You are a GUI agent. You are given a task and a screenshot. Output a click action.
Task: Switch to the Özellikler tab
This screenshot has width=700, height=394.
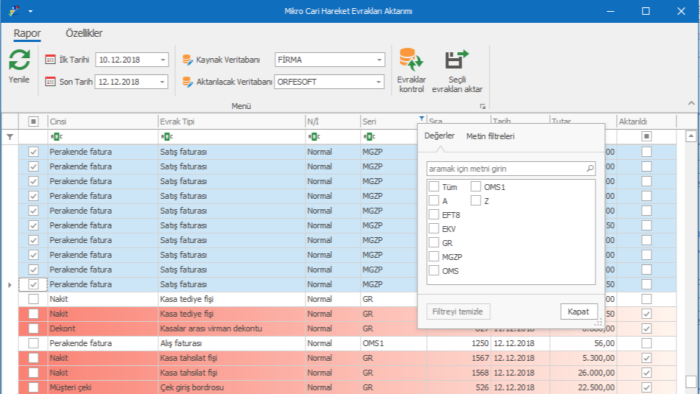tap(84, 33)
